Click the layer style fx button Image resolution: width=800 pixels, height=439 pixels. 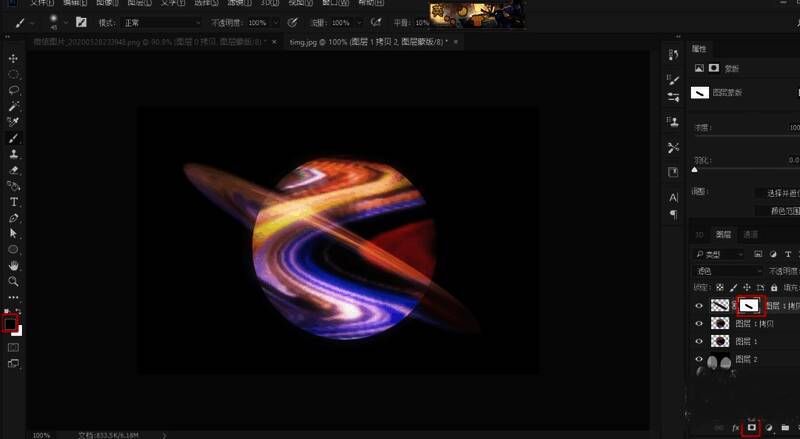pos(735,428)
